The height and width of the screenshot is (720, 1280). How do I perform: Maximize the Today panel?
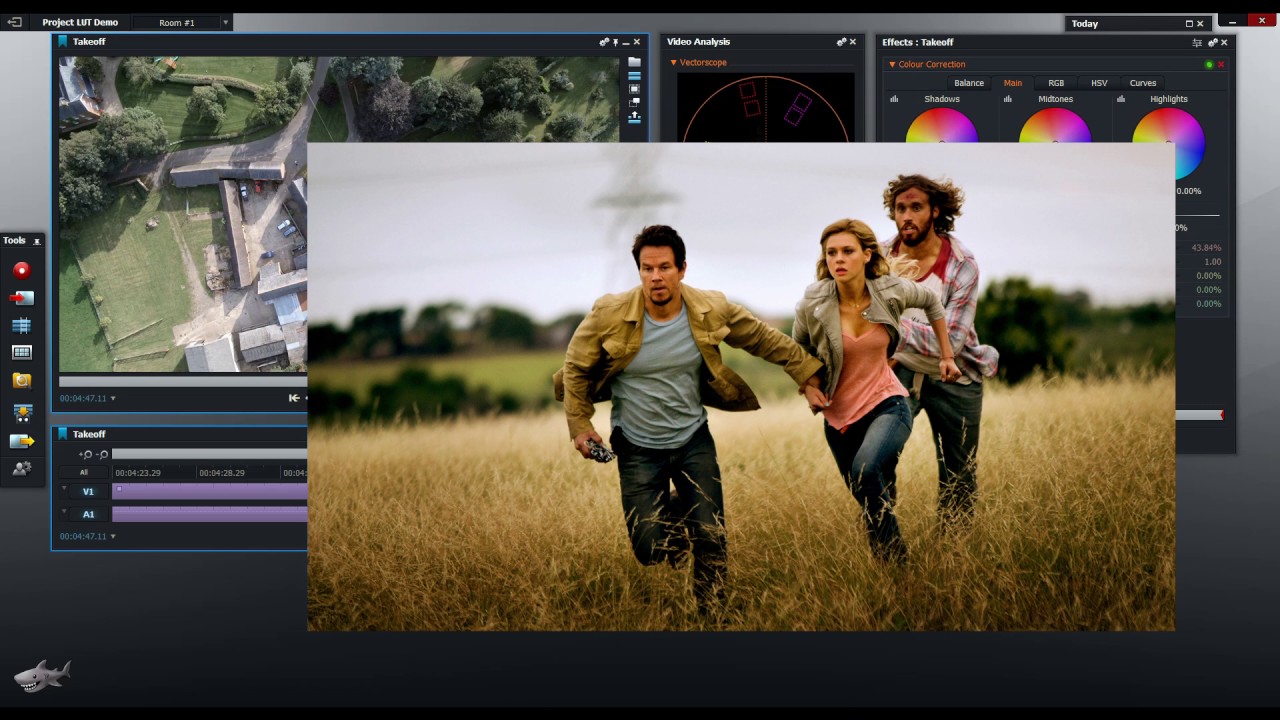pyautogui.click(x=1189, y=23)
